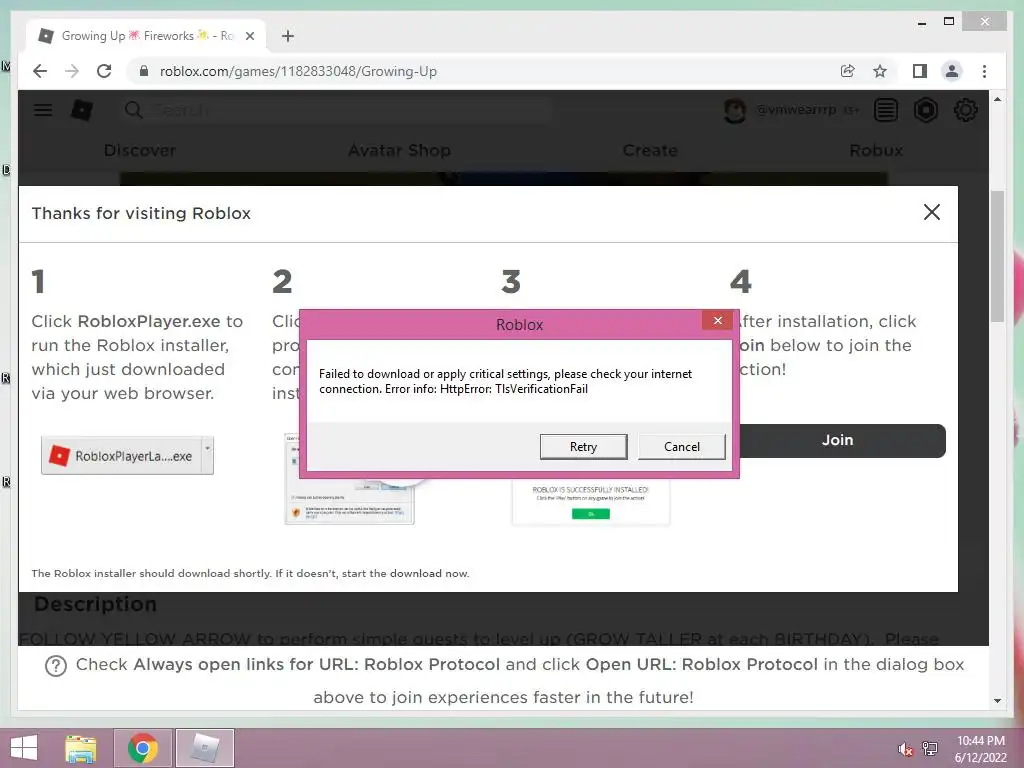Click the Roblox logo home icon
This screenshot has height=768, width=1024.
coord(82,110)
